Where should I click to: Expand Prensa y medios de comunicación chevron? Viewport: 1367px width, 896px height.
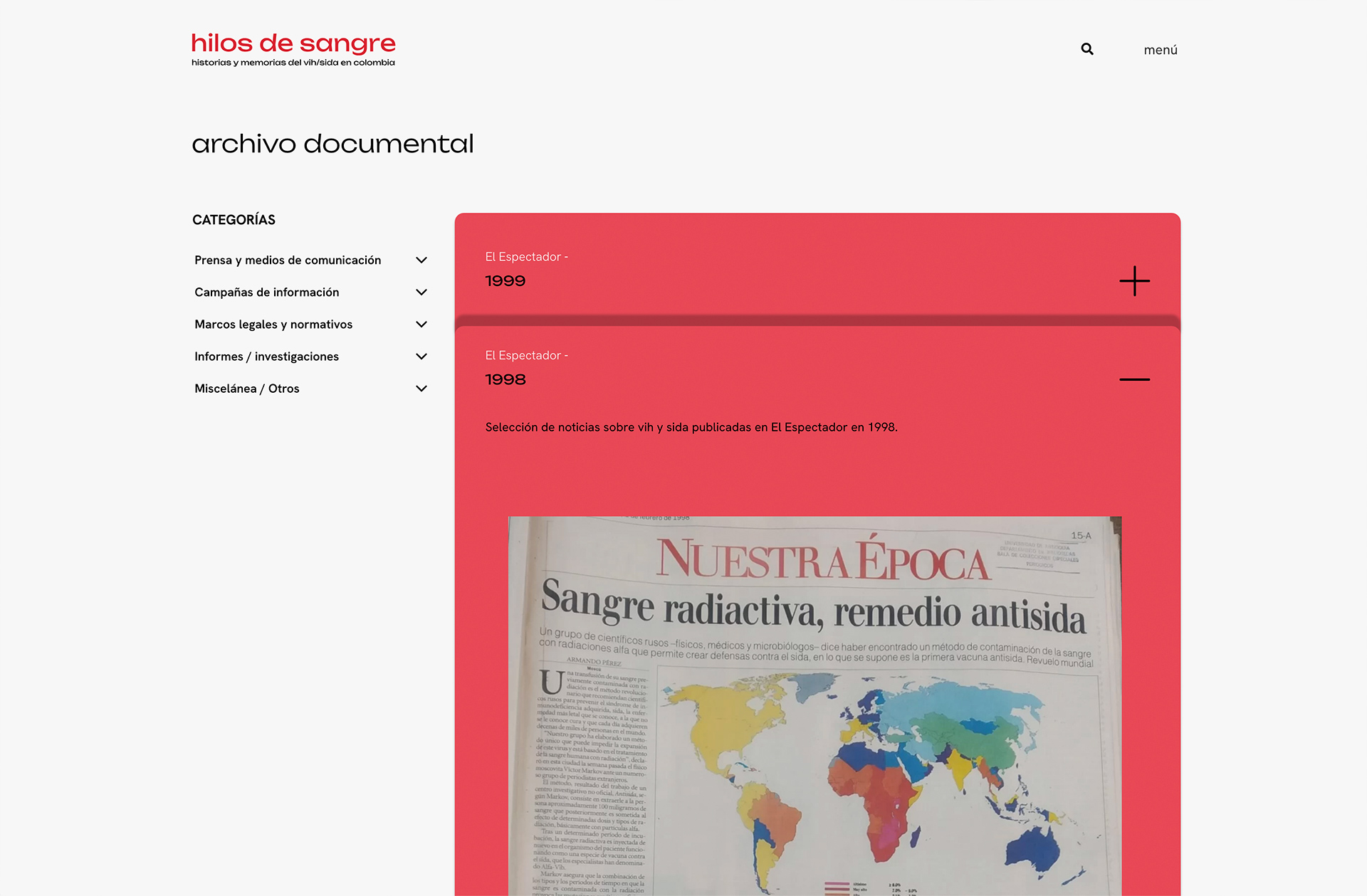[x=421, y=260]
